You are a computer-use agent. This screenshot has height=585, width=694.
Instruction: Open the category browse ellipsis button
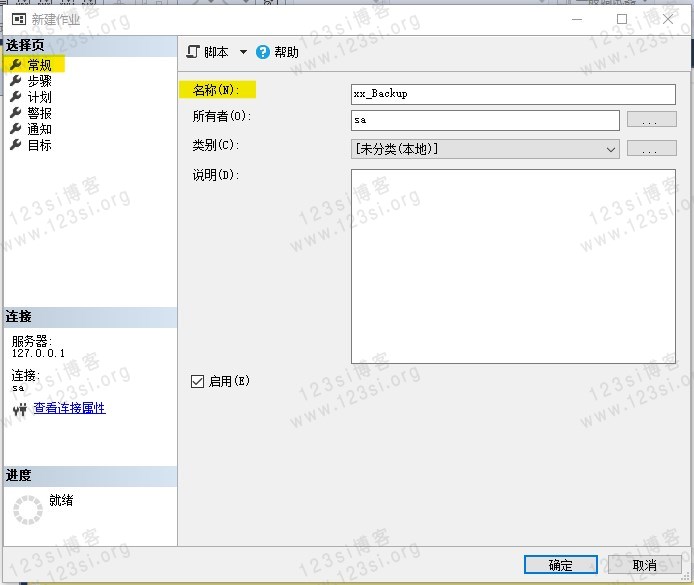(x=652, y=148)
